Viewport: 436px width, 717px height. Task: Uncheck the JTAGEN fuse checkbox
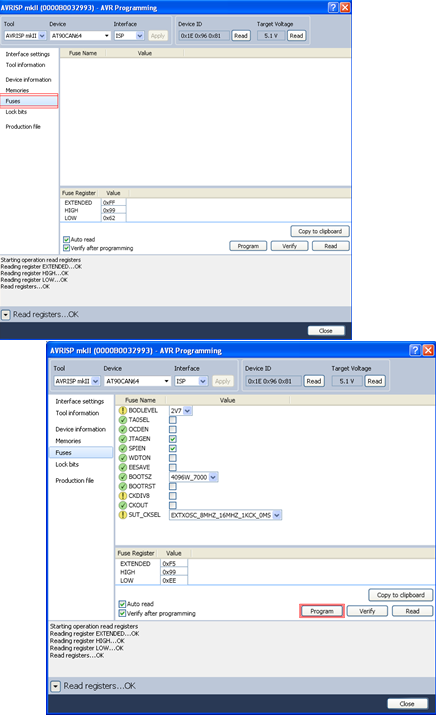pyautogui.click(x=173, y=439)
